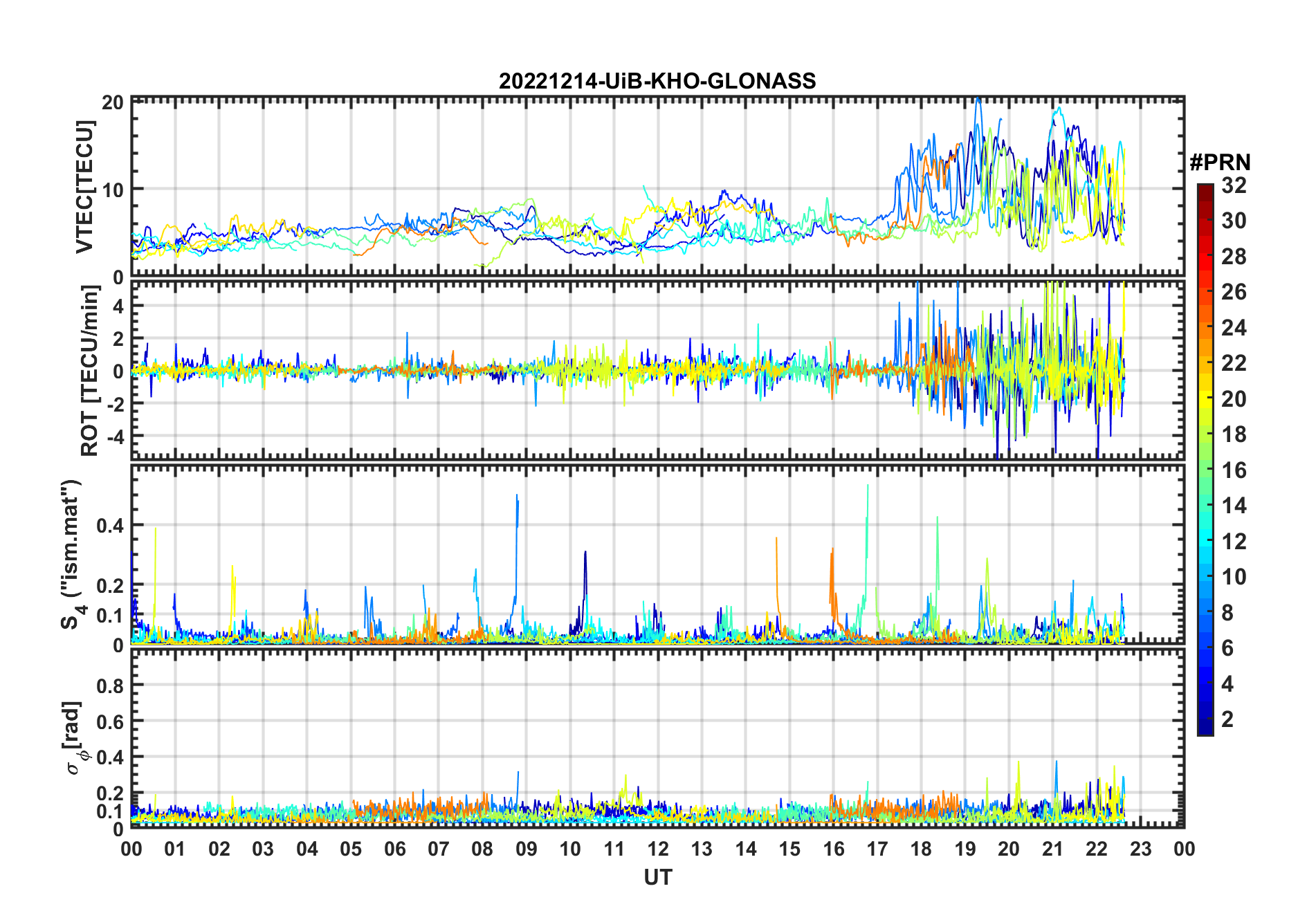Click colorbar tick label 22
This screenshot has height=920, width=1316.
pos(1234,363)
